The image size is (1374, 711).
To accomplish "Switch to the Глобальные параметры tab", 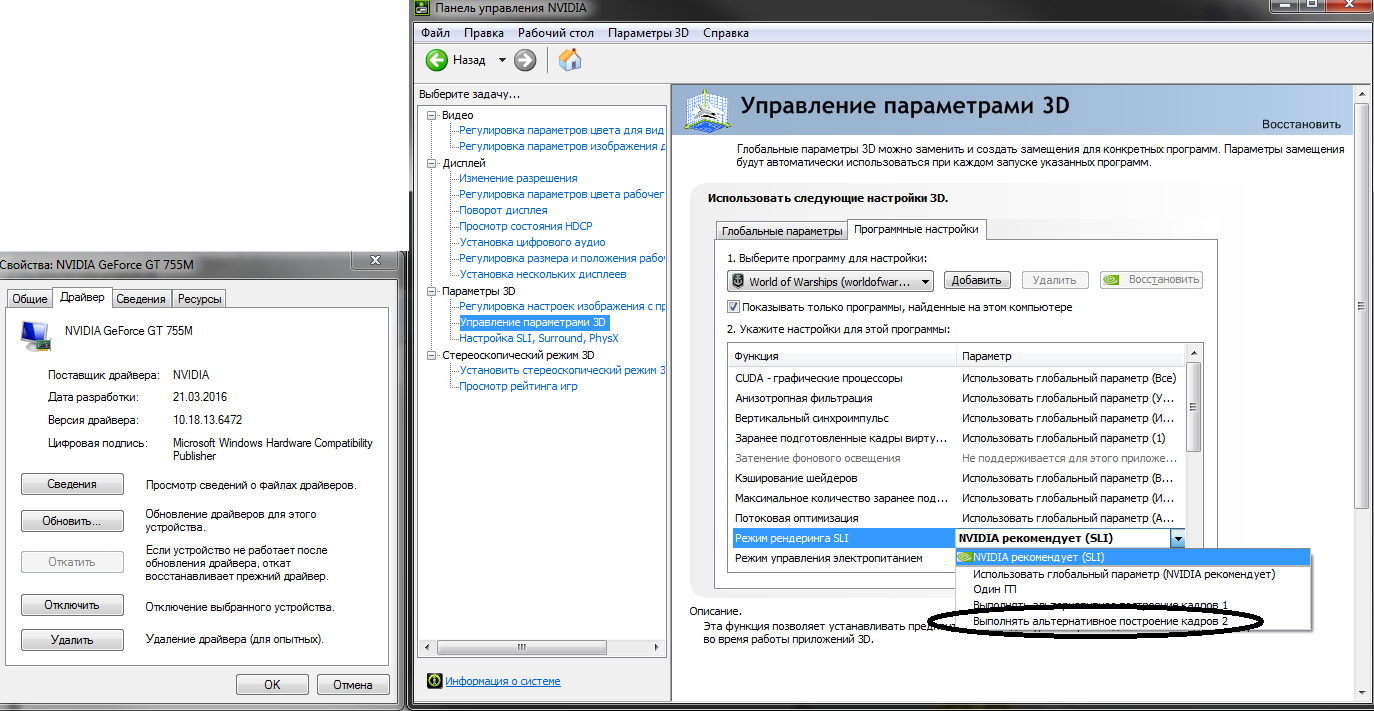I will (782, 231).
